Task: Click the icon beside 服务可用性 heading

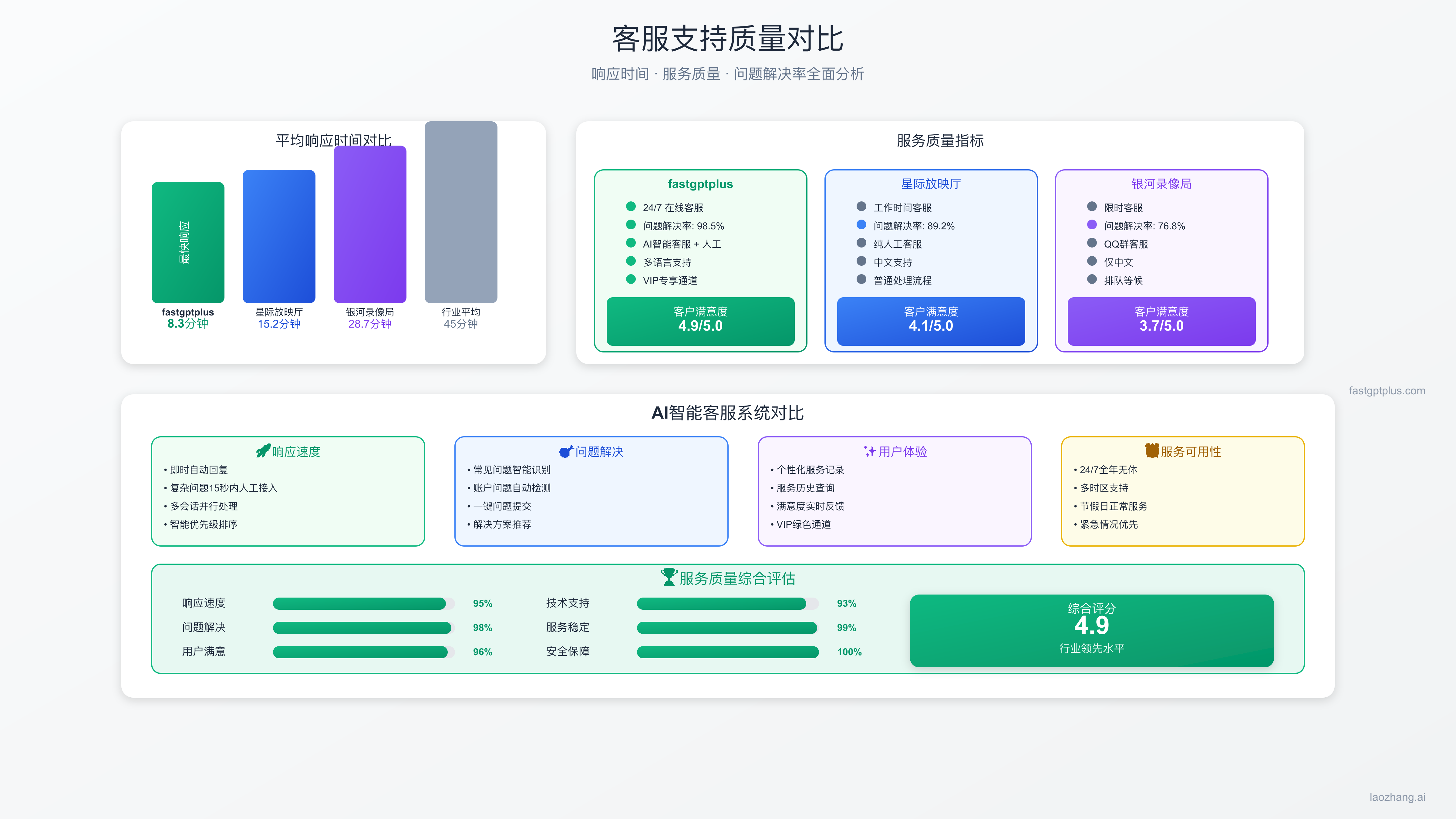Action: (x=1152, y=450)
